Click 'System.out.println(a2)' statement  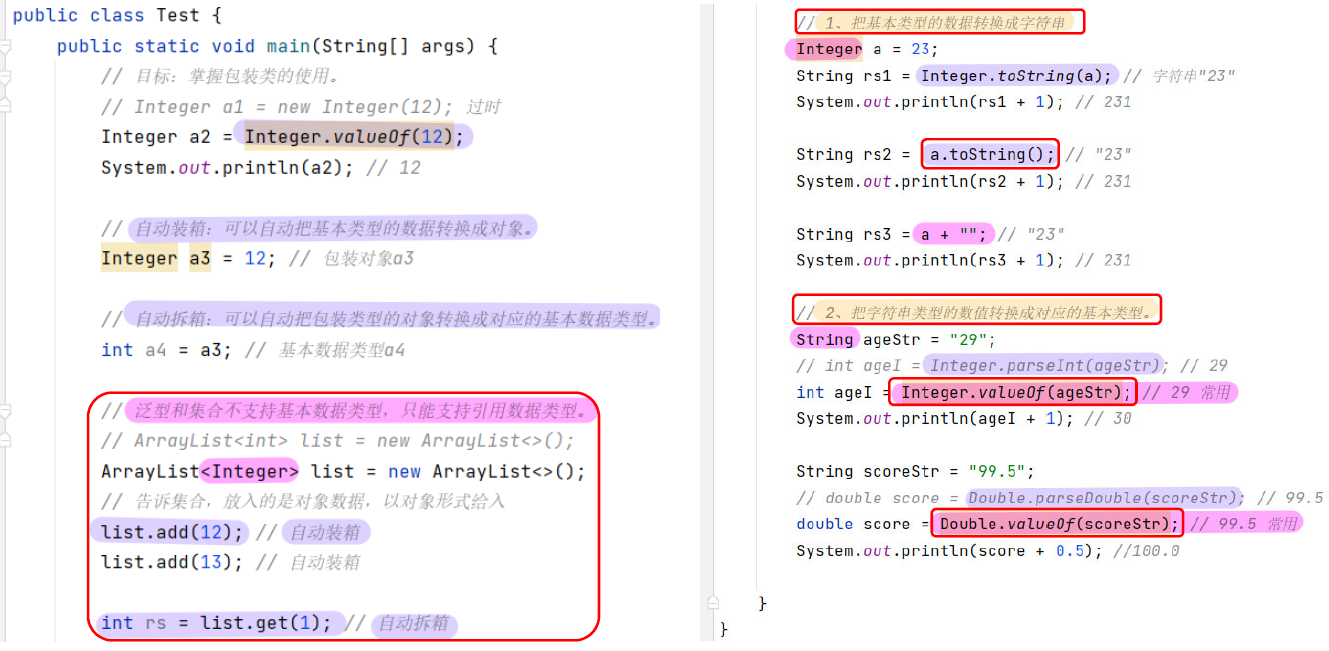[227, 167]
